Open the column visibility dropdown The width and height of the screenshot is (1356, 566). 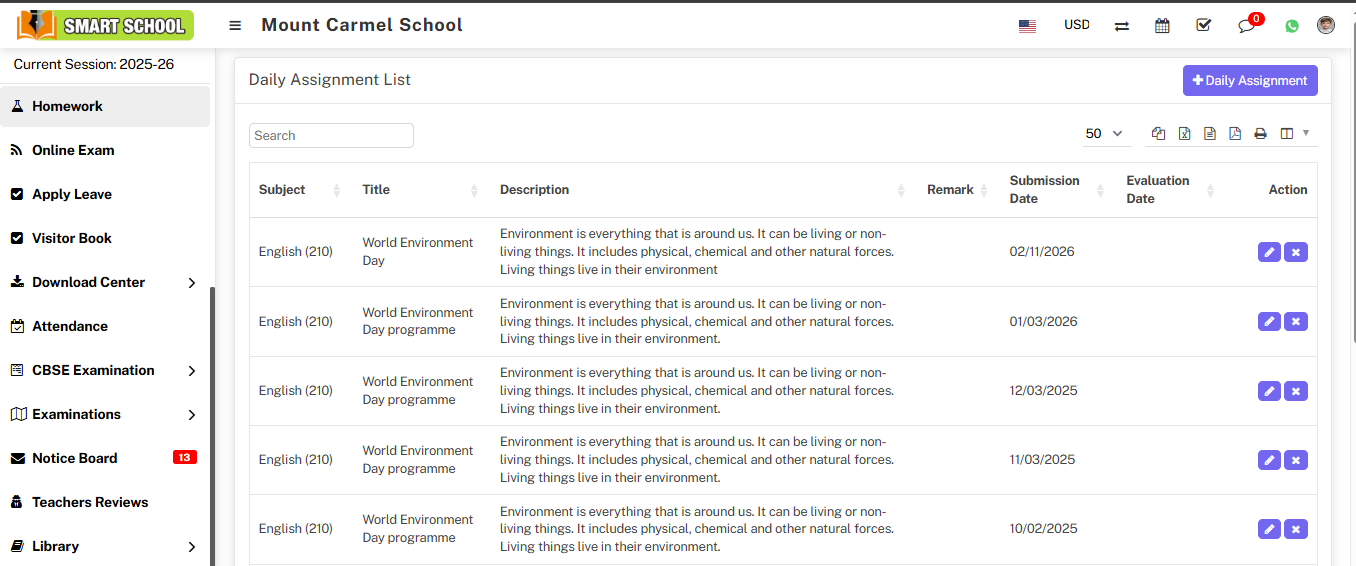coord(1294,134)
